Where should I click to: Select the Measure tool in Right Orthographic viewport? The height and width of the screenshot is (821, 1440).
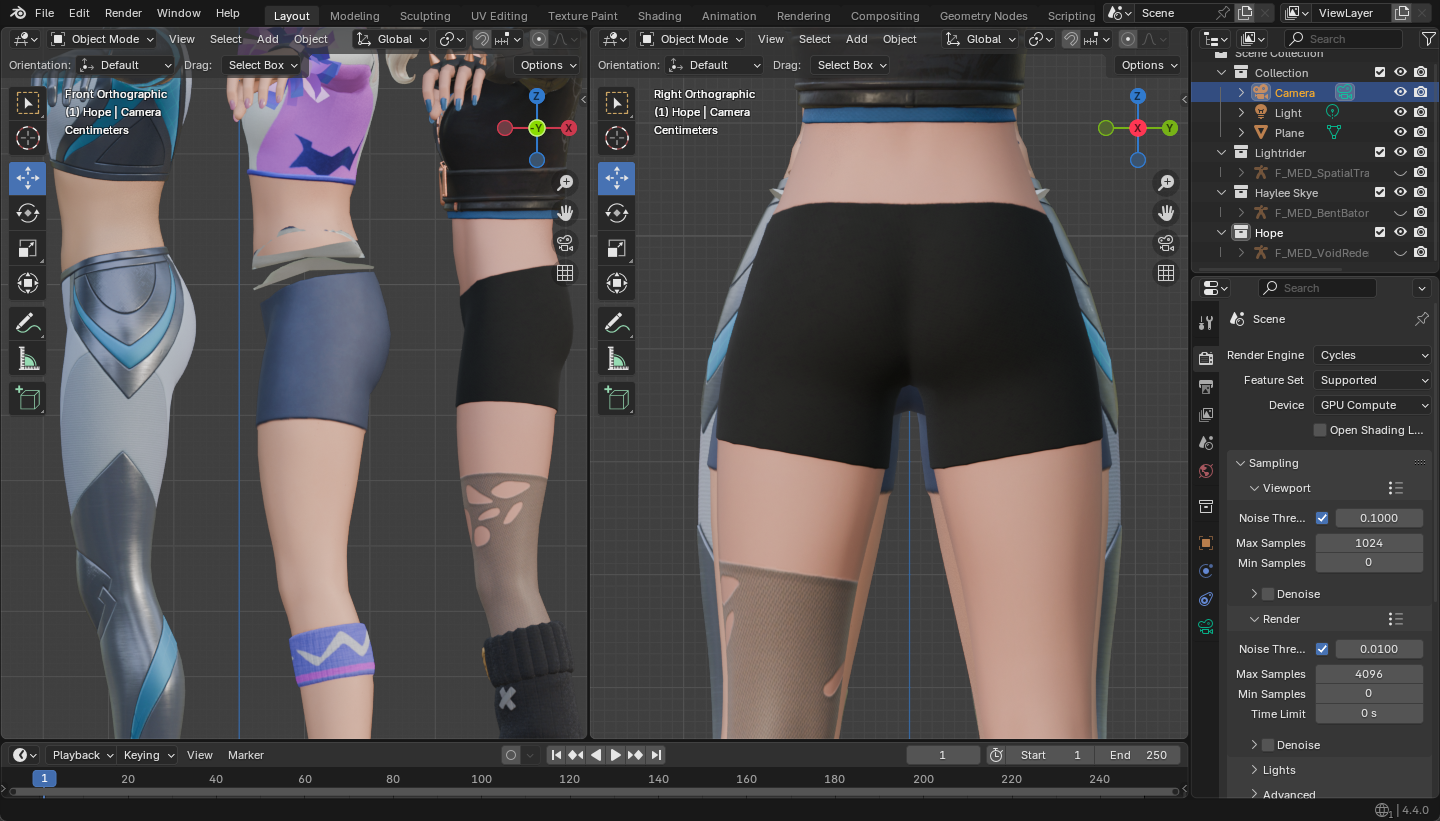(617, 359)
